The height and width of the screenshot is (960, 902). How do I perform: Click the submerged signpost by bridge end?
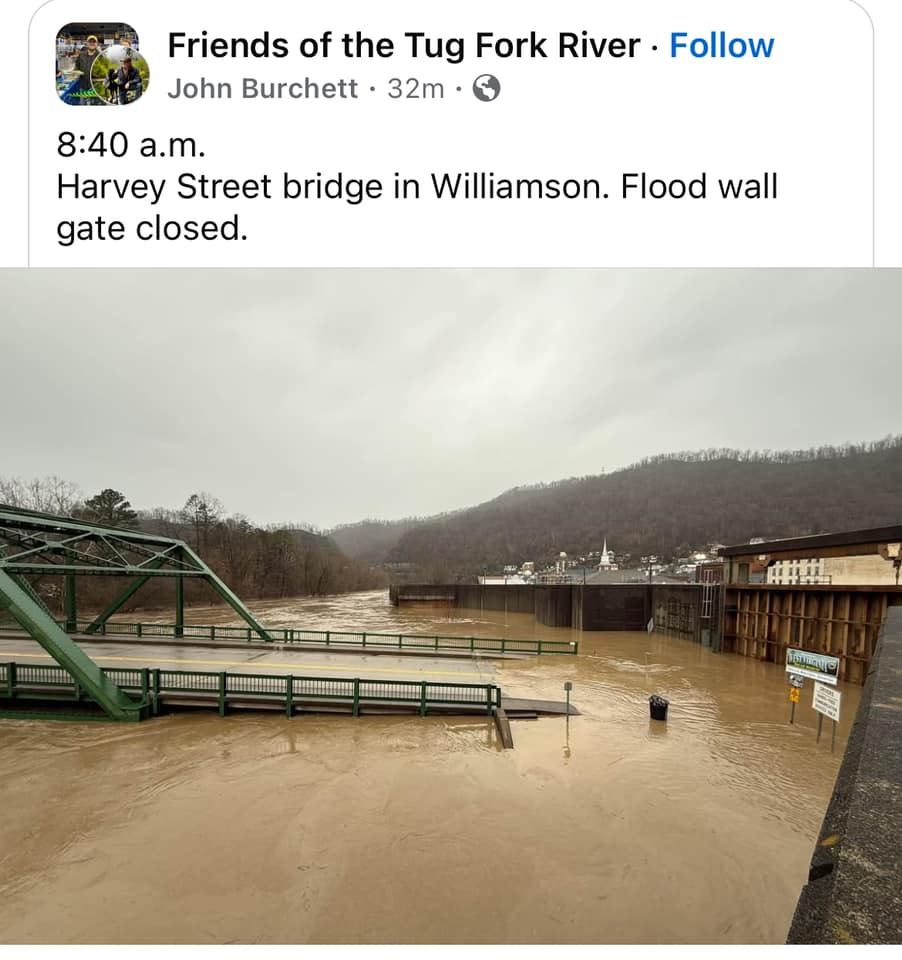(568, 704)
